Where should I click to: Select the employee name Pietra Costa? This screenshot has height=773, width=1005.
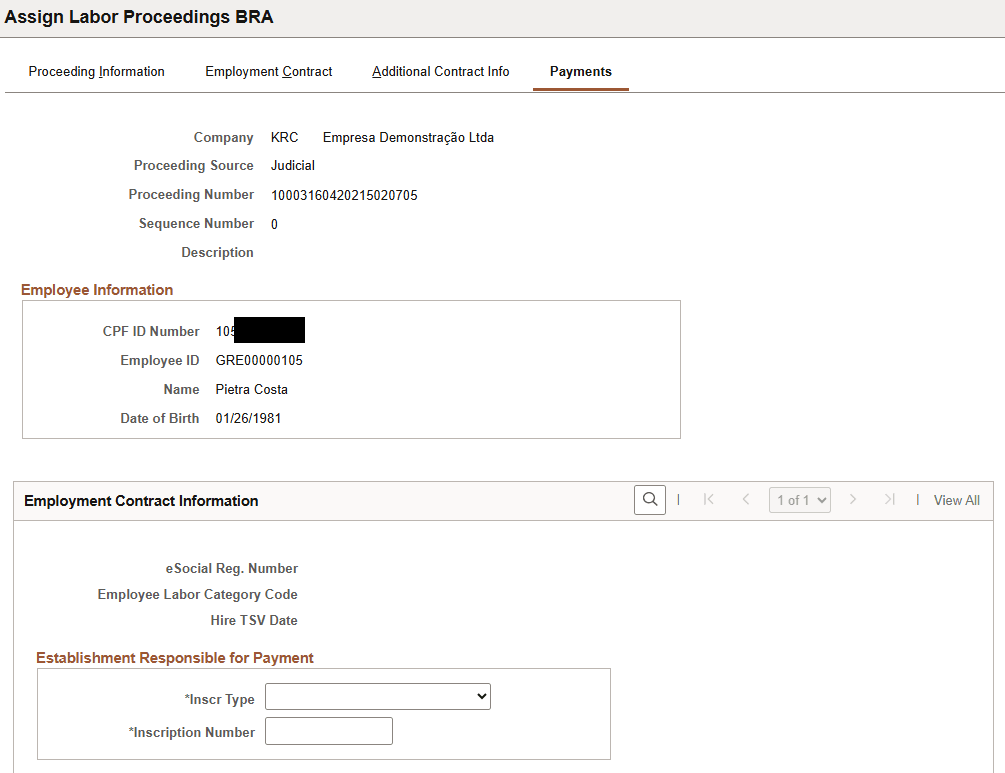[x=251, y=389]
